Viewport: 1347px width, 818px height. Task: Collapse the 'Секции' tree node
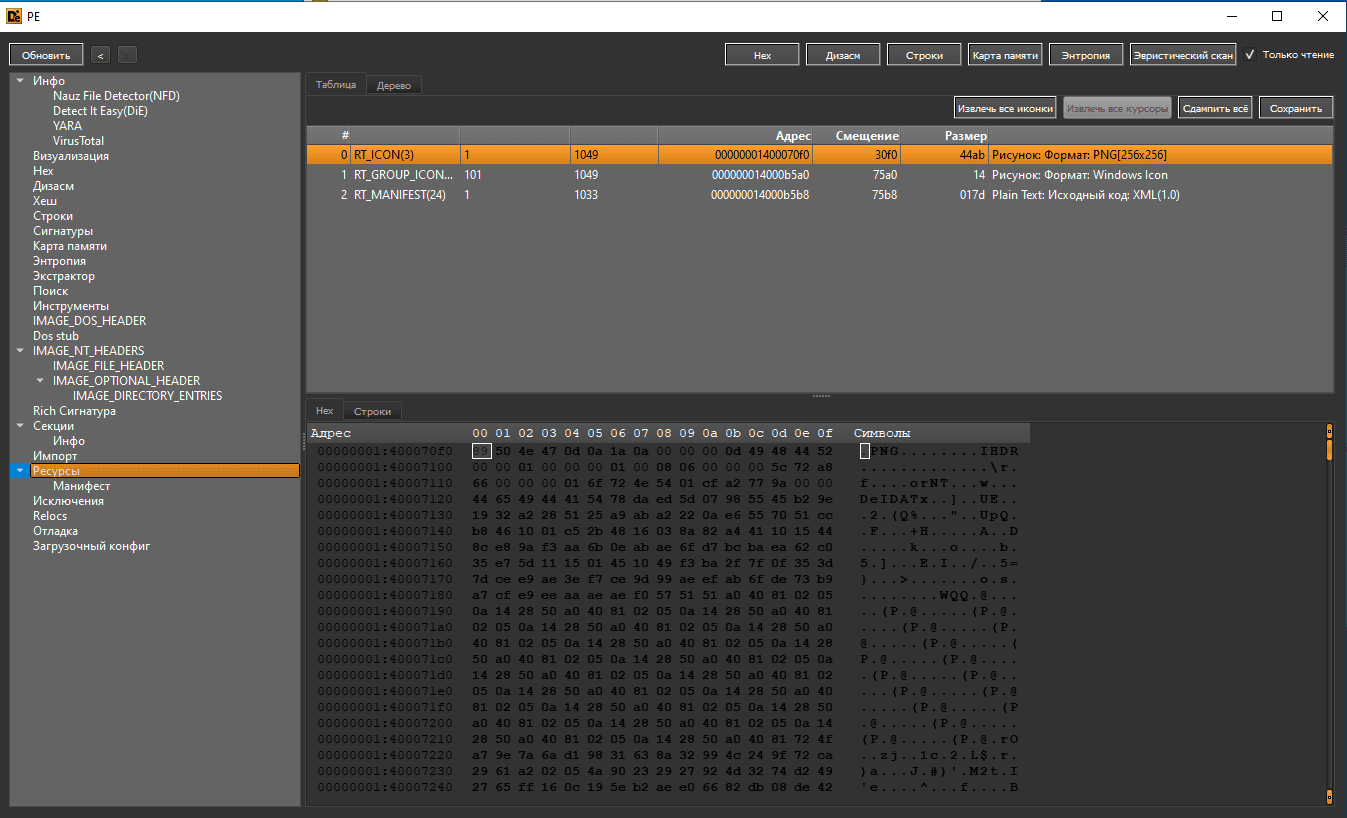click(20, 426)
